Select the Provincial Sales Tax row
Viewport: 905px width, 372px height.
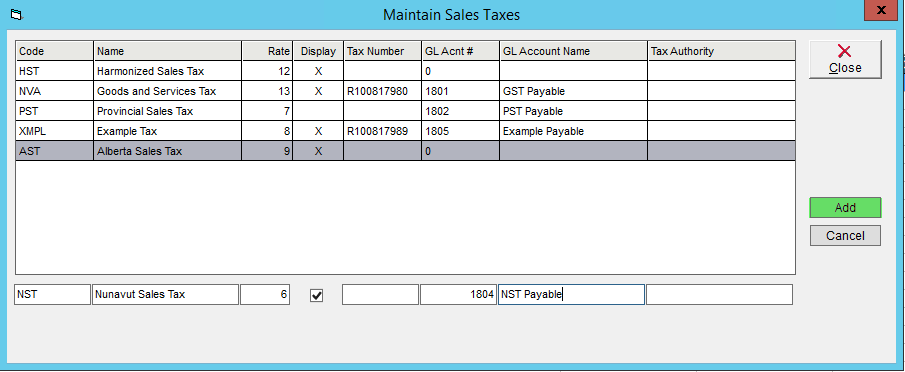(405, 111)
